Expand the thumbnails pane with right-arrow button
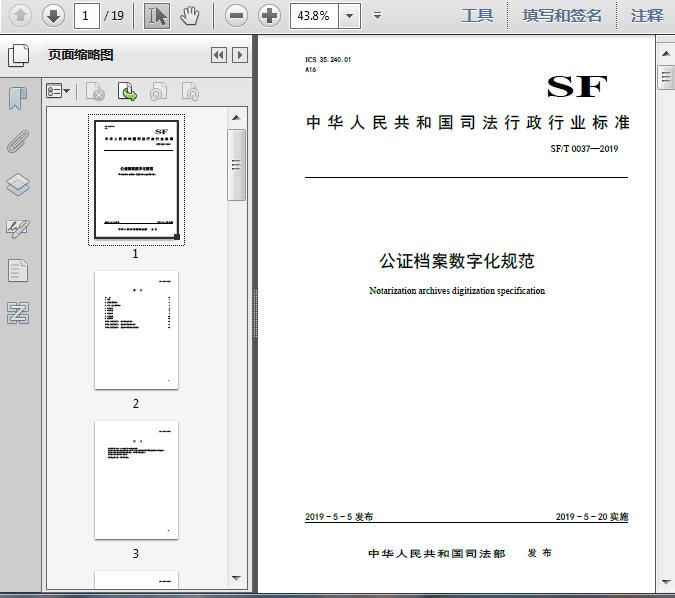The width and height of the screenshot is (675, 598). click(240, 55)
